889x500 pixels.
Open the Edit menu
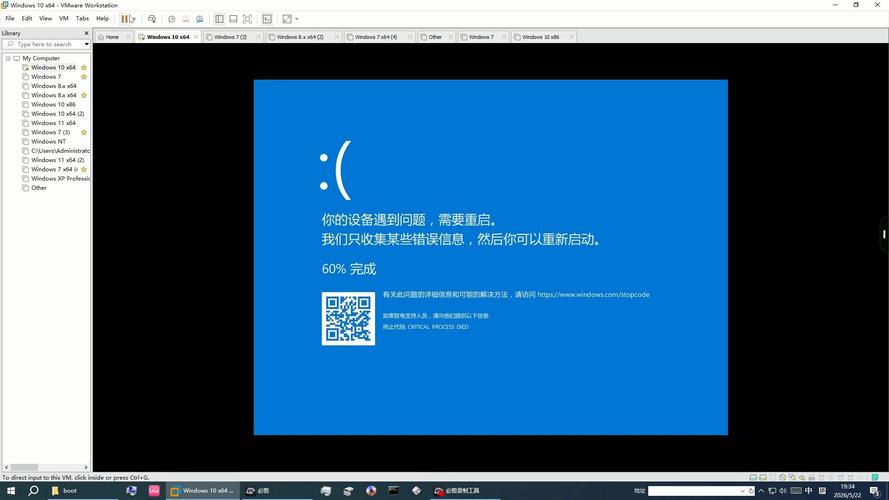pos(27,18)
